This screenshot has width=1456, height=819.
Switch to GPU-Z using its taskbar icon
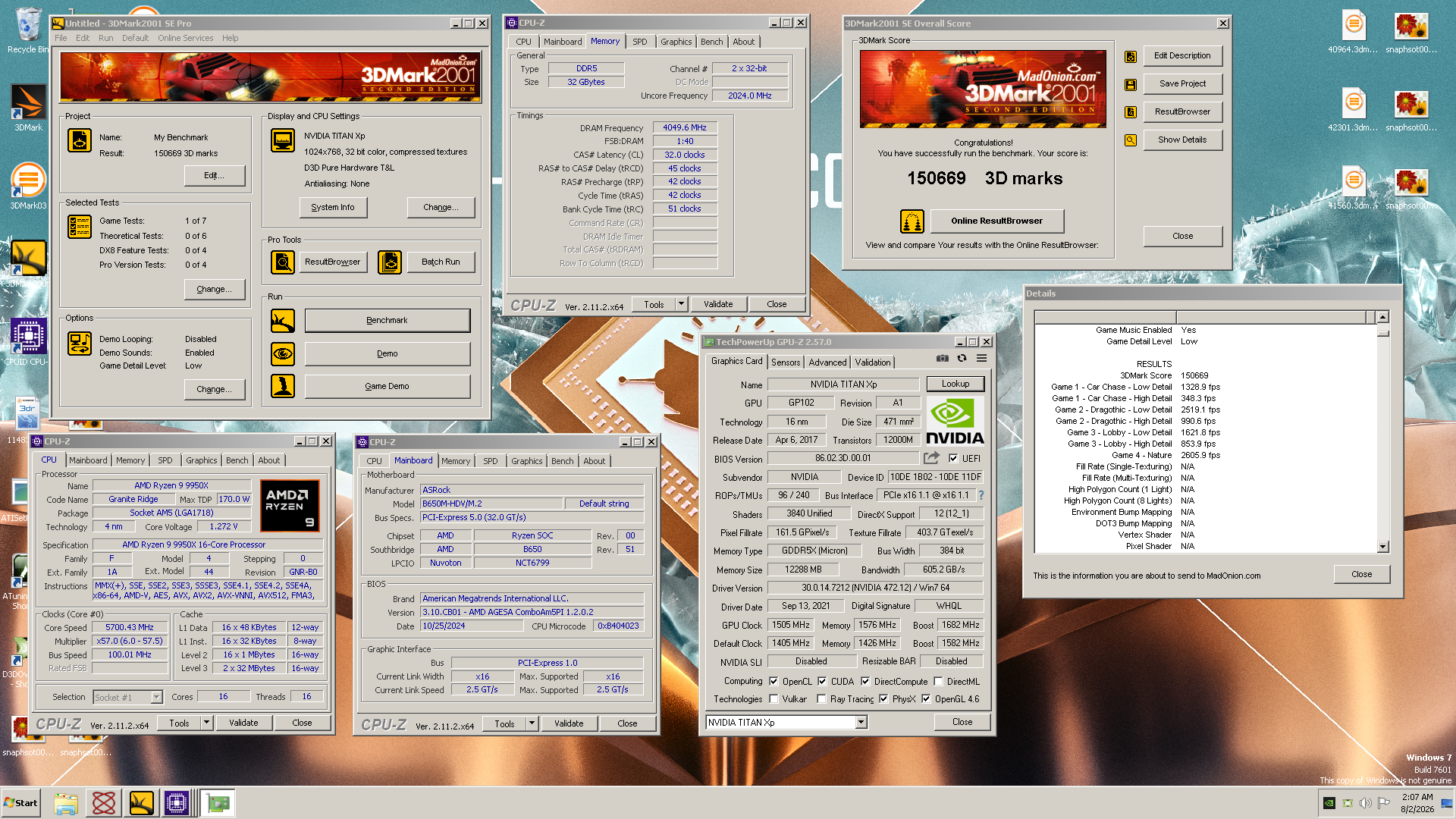pos(218,803)
